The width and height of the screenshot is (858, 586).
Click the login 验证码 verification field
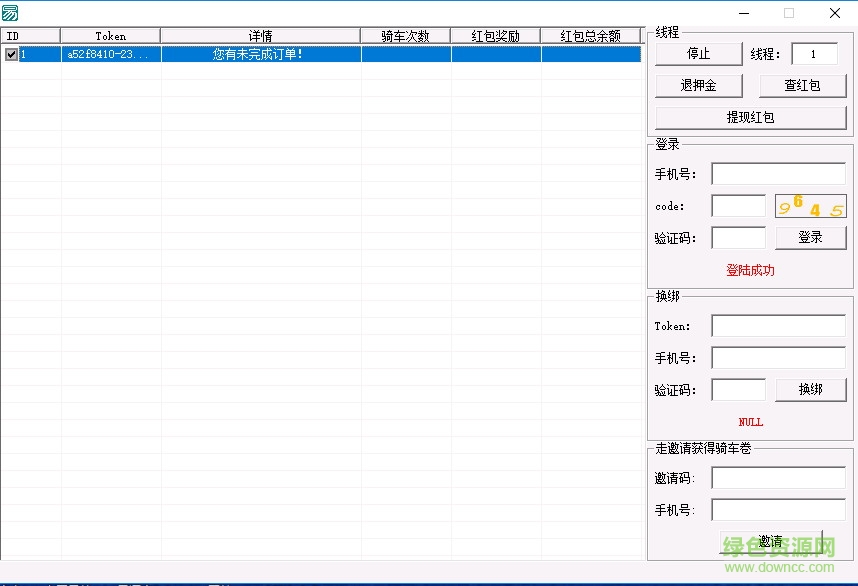(x=738, y=238)
